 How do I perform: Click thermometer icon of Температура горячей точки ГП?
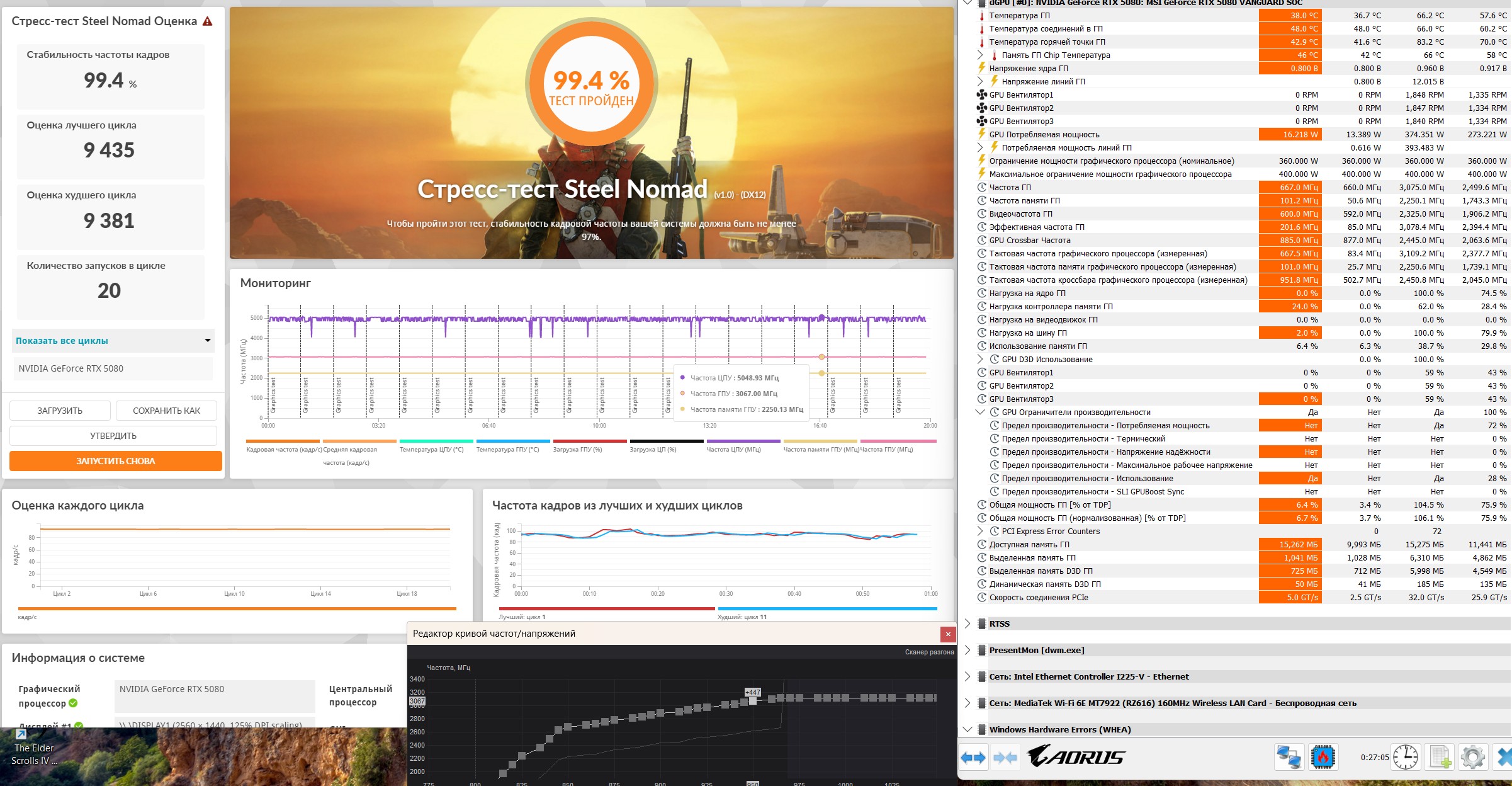(981, 42)
